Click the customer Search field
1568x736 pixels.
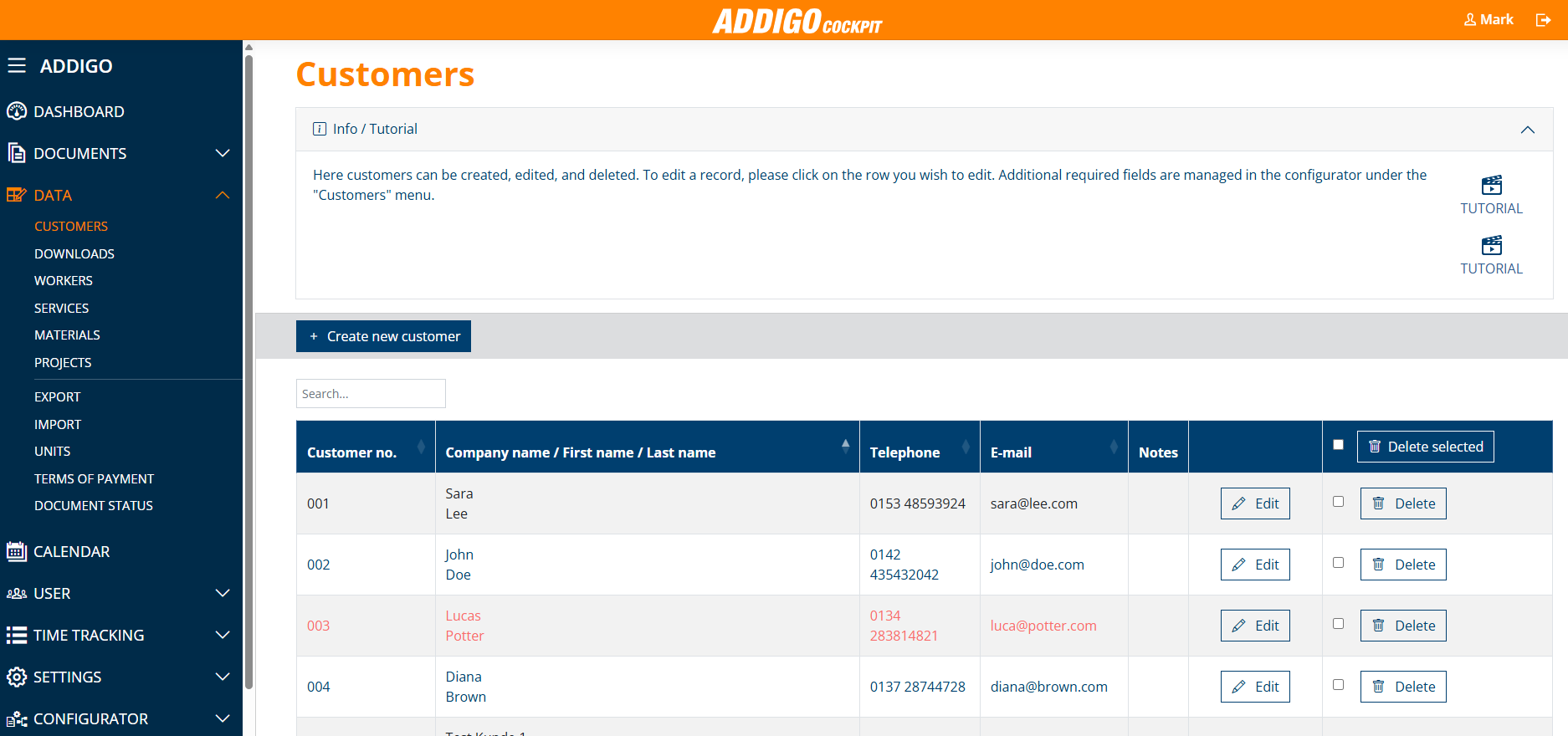(x=371, y=394)
